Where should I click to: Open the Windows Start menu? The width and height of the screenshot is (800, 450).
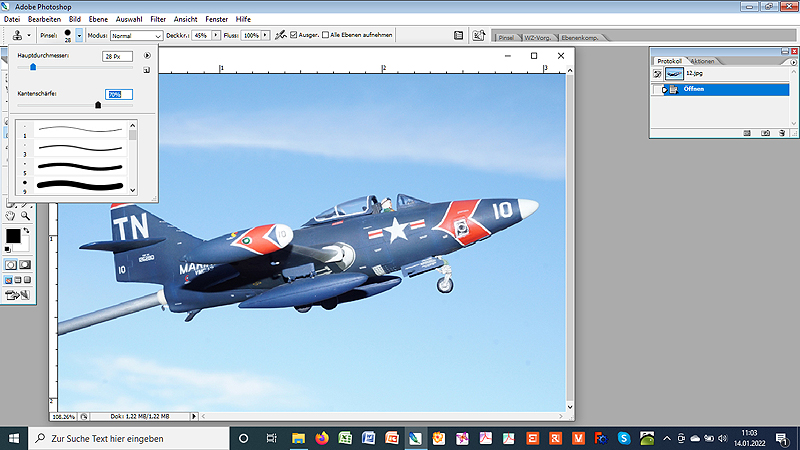click(x=14, y=438)
